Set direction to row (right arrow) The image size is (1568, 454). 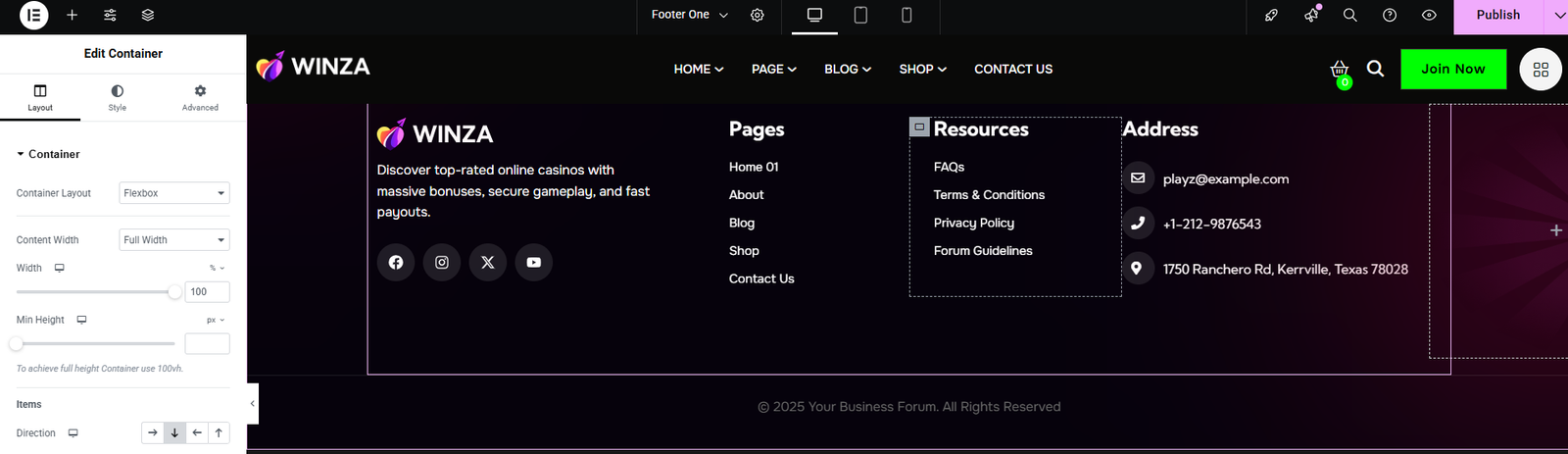click(152, 432)
